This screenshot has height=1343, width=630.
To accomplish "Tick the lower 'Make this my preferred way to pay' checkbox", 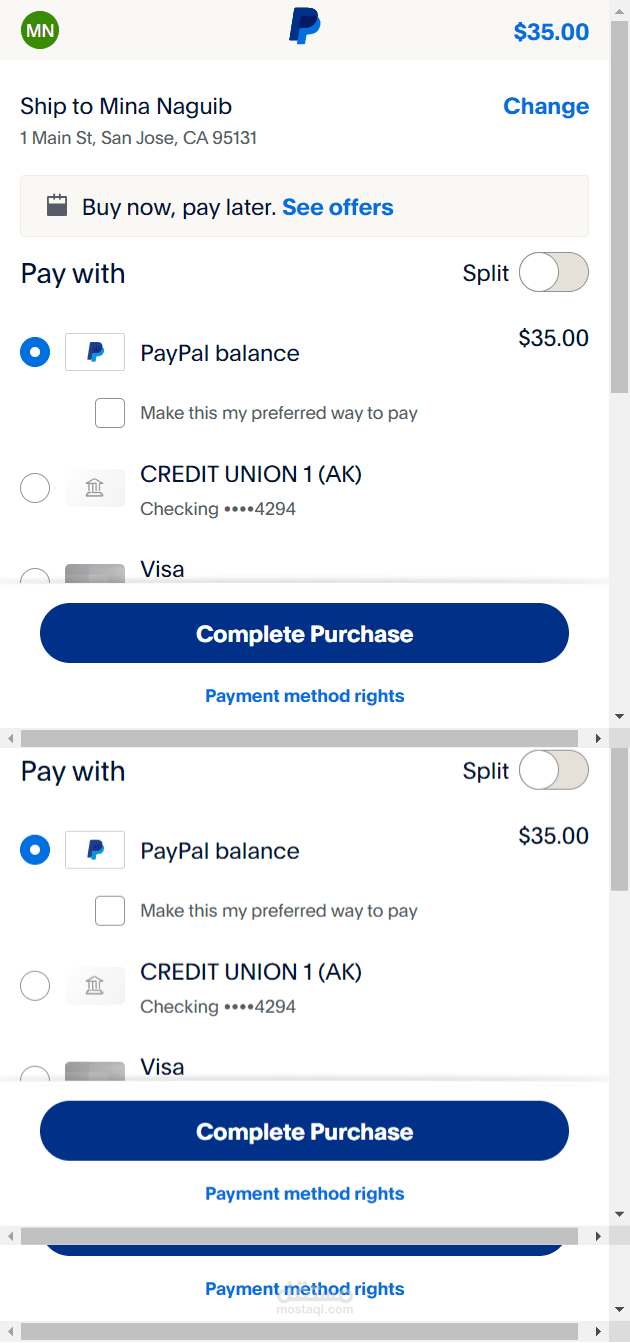I will click(110, 911).
